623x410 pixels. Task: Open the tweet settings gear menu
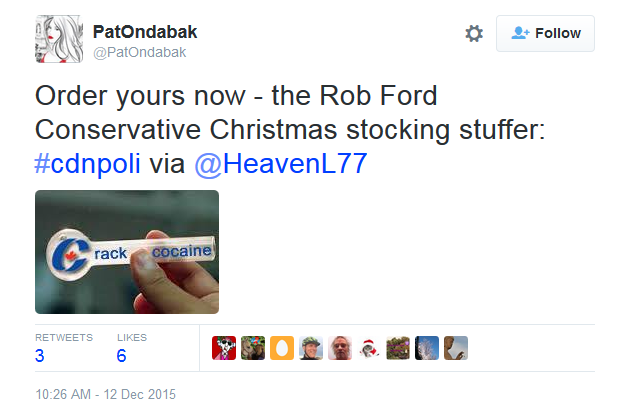point(474,33)
